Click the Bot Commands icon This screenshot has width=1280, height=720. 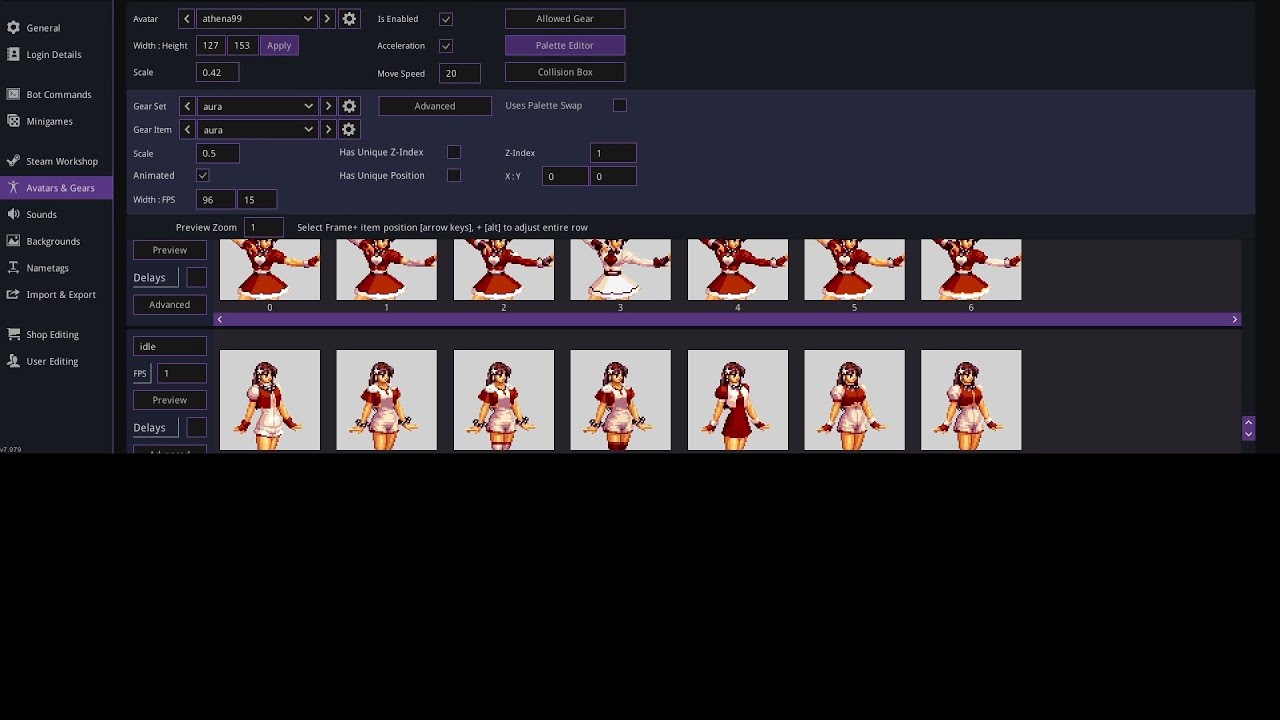[x=13, y=94]
